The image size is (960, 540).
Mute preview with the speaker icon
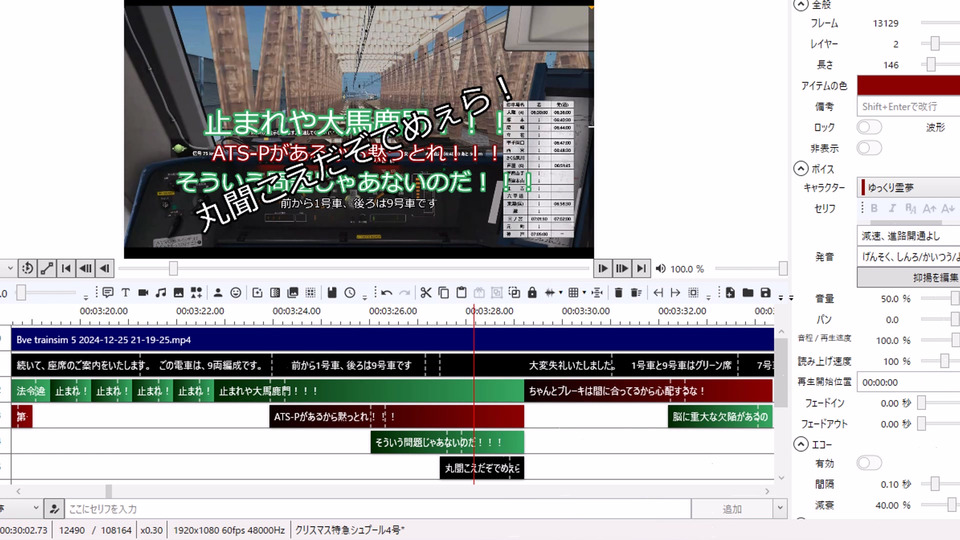pyautogui.click(x=661, y=268)
